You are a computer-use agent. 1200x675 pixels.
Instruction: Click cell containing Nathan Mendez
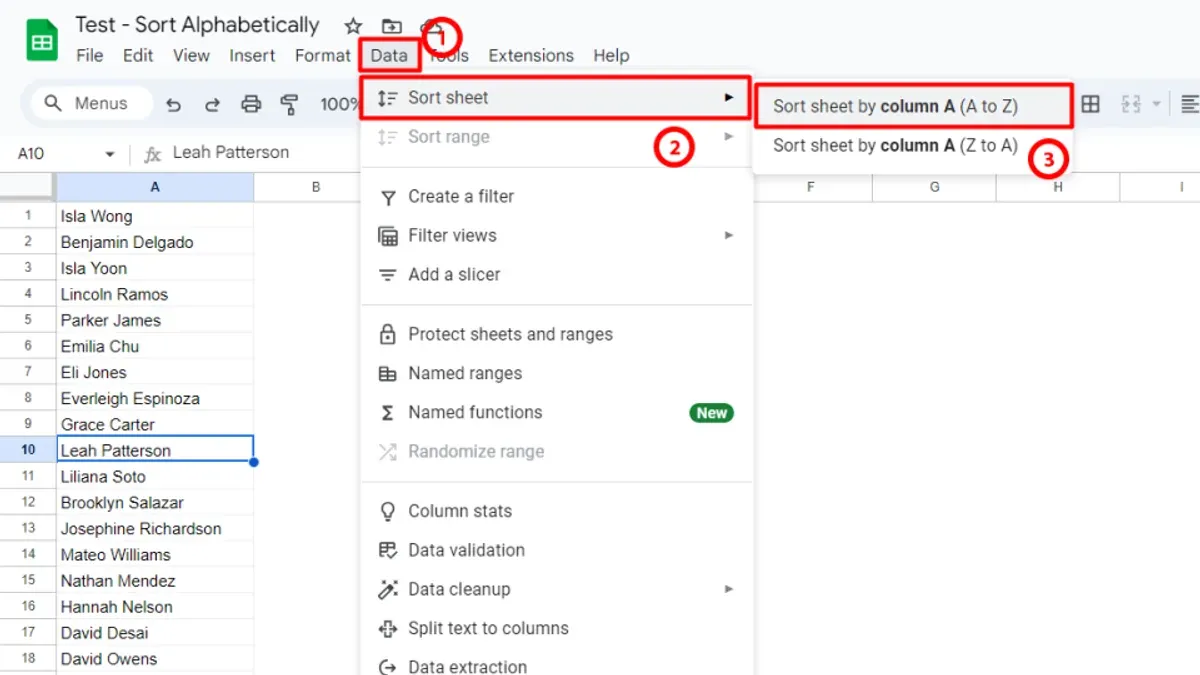[155, 581]
